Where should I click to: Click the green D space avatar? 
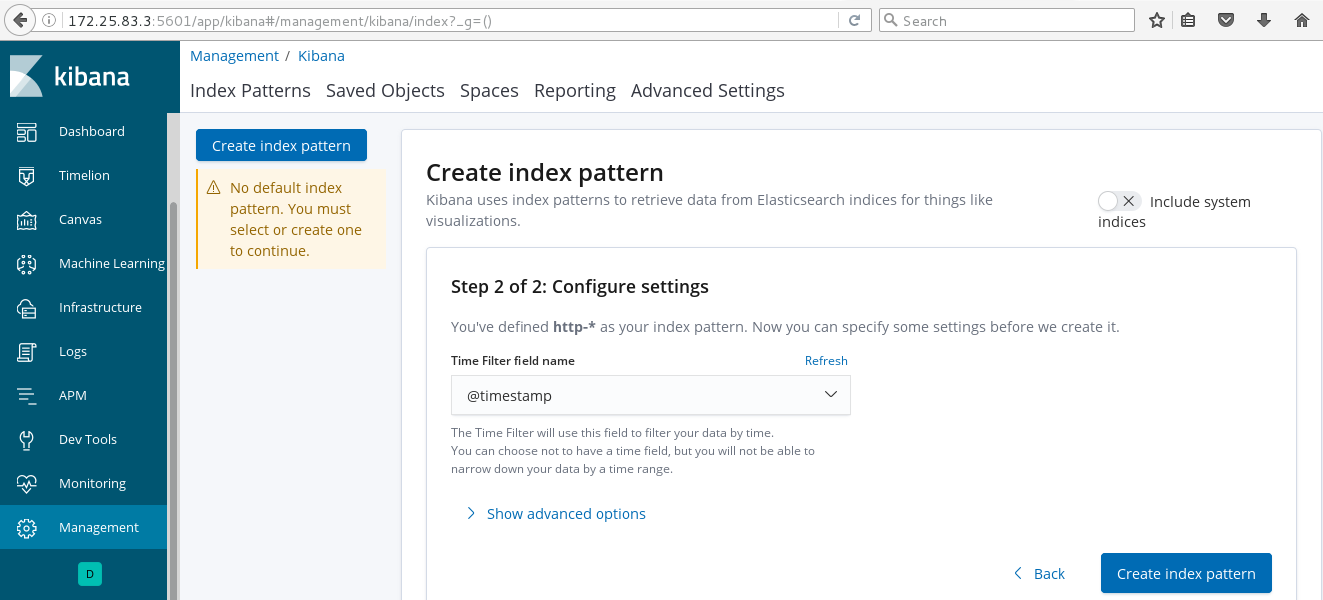click(90, 574)
